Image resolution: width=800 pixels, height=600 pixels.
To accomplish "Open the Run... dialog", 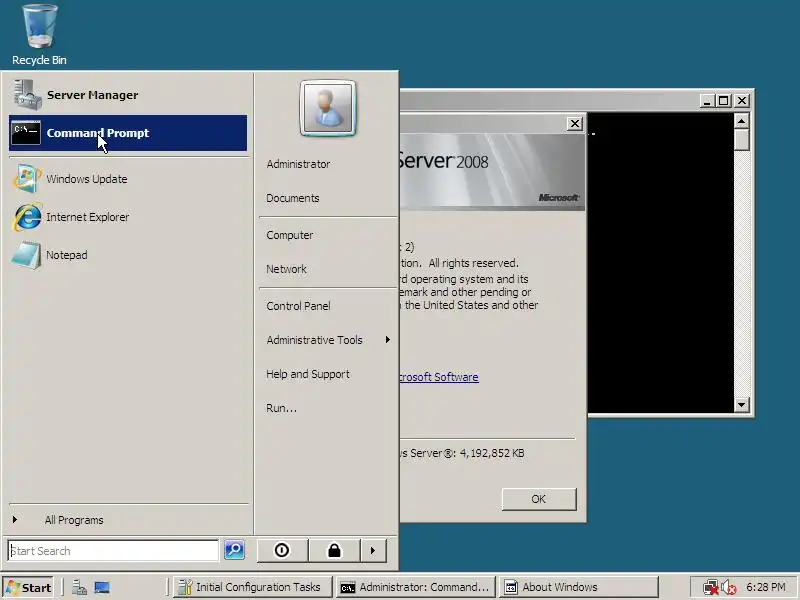I will (281, 408).
